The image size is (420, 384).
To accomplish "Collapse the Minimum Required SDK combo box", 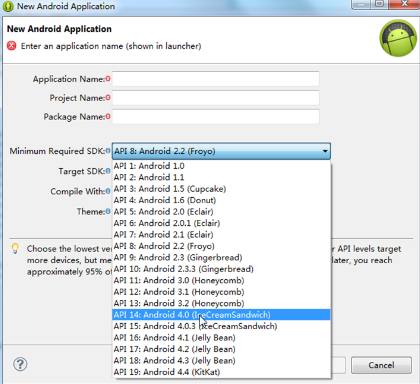I will tap(221, 151).
